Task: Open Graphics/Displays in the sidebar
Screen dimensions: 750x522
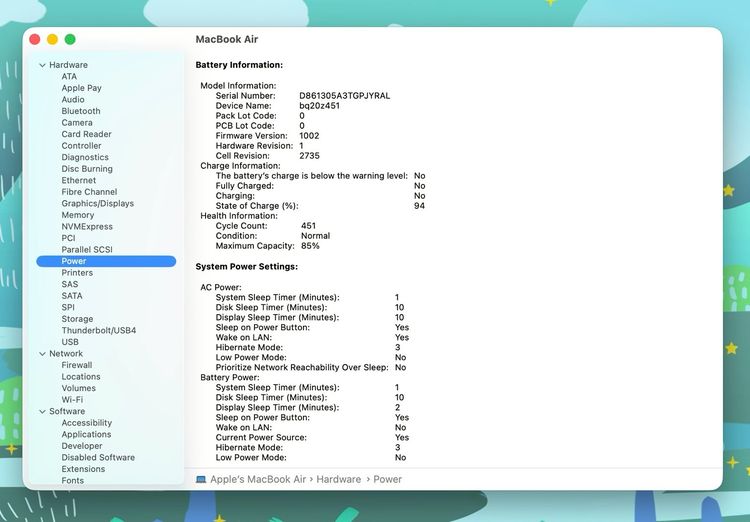Action: click(x=98, y=203)
